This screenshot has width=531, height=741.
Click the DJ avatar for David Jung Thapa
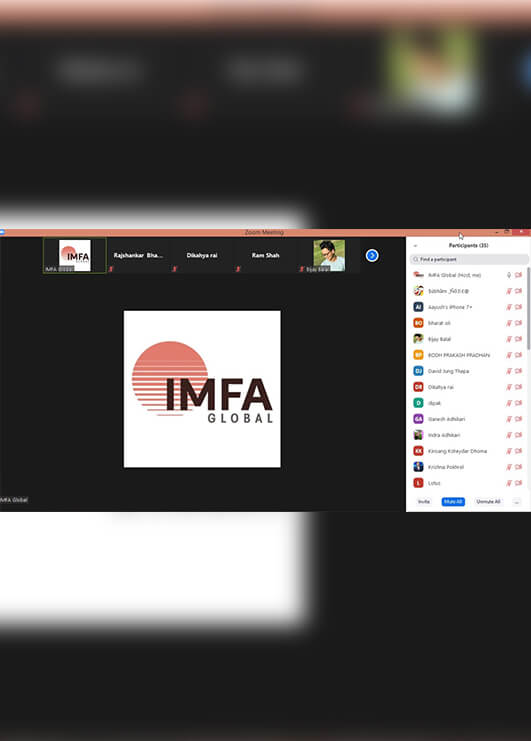419,370
